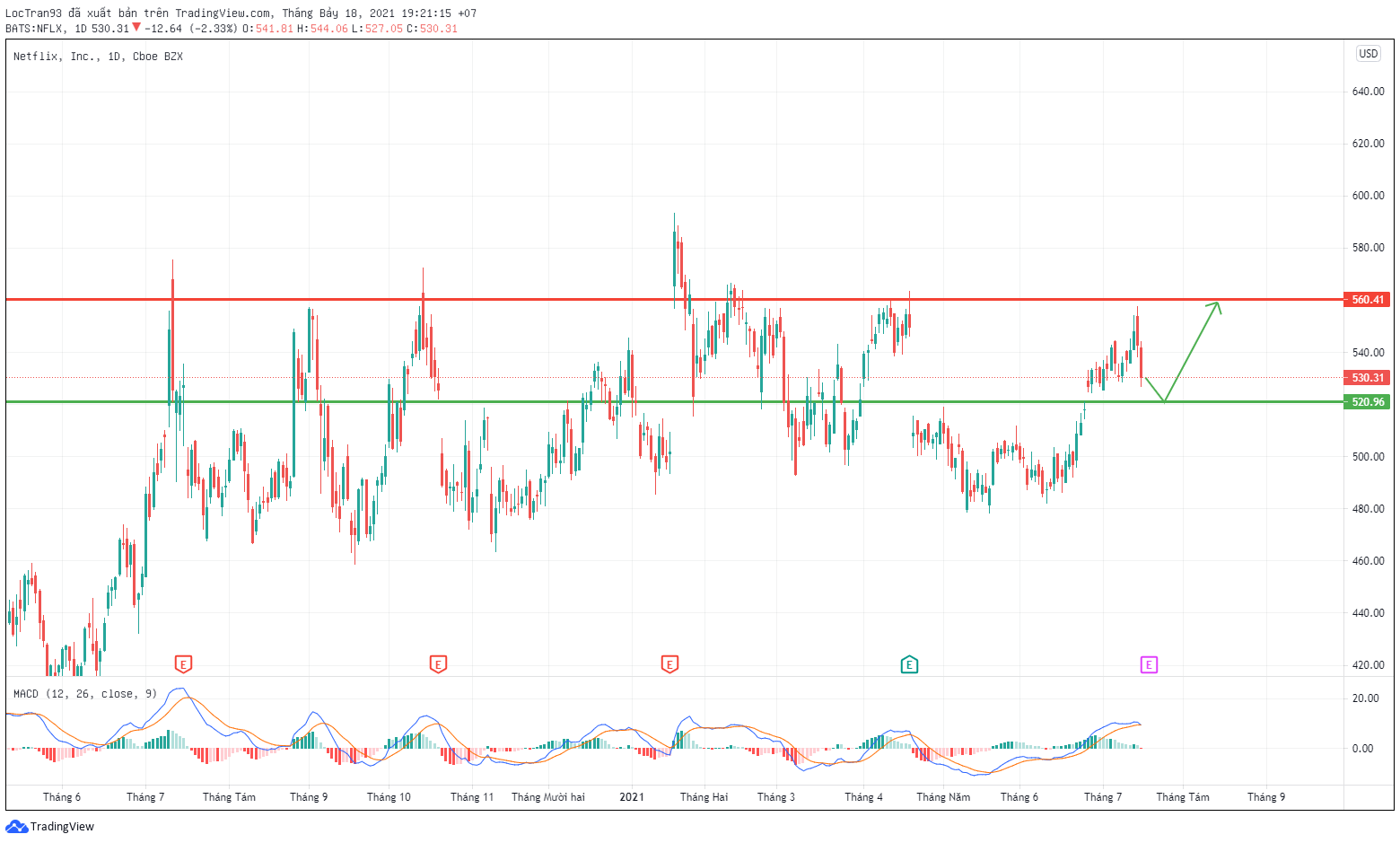1400x843 pixels.
Task: Click the red earnings E marker near Tháng 10
Action: (438, 664)
